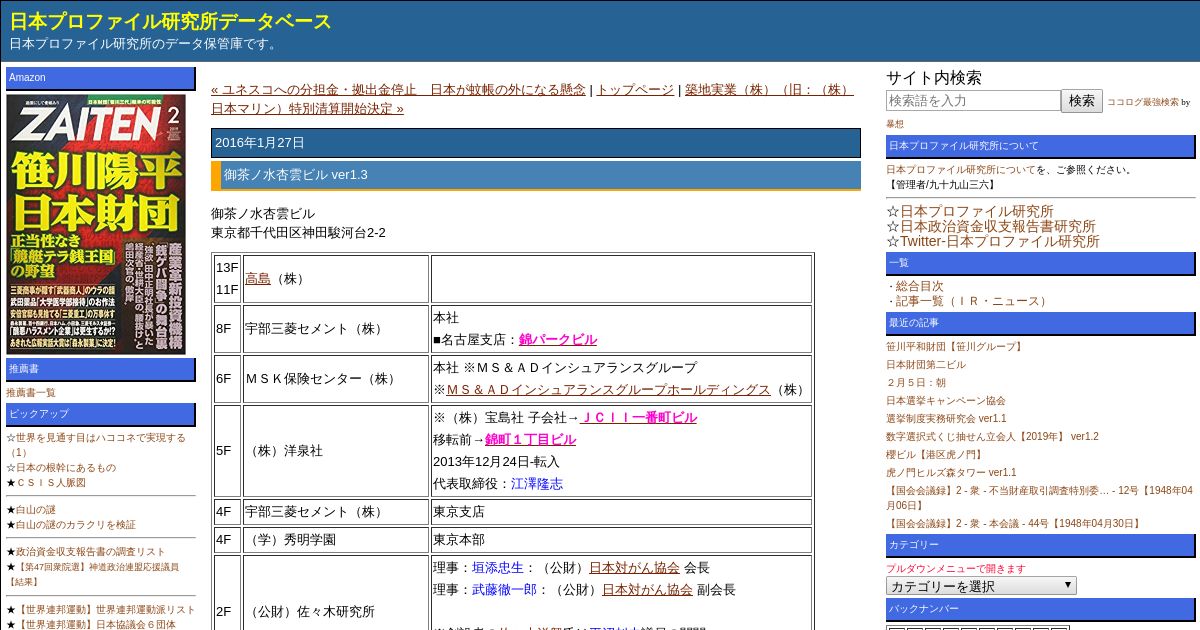The height and width of the screenshot is (630, 1200).
Task: Click the バックナンバー section header
Action: tap(1040, 609)
